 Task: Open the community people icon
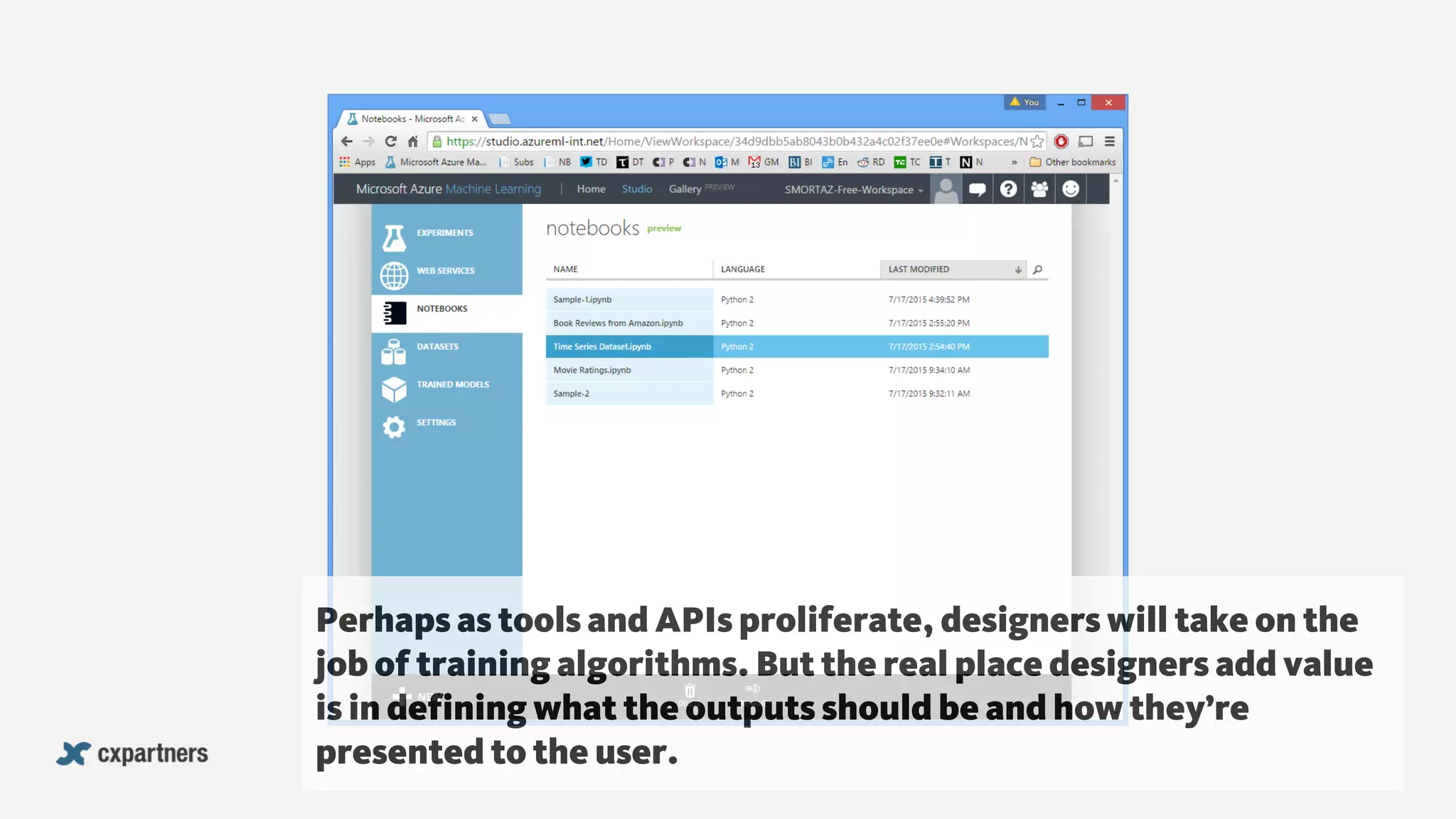(x=1039, y=189)
